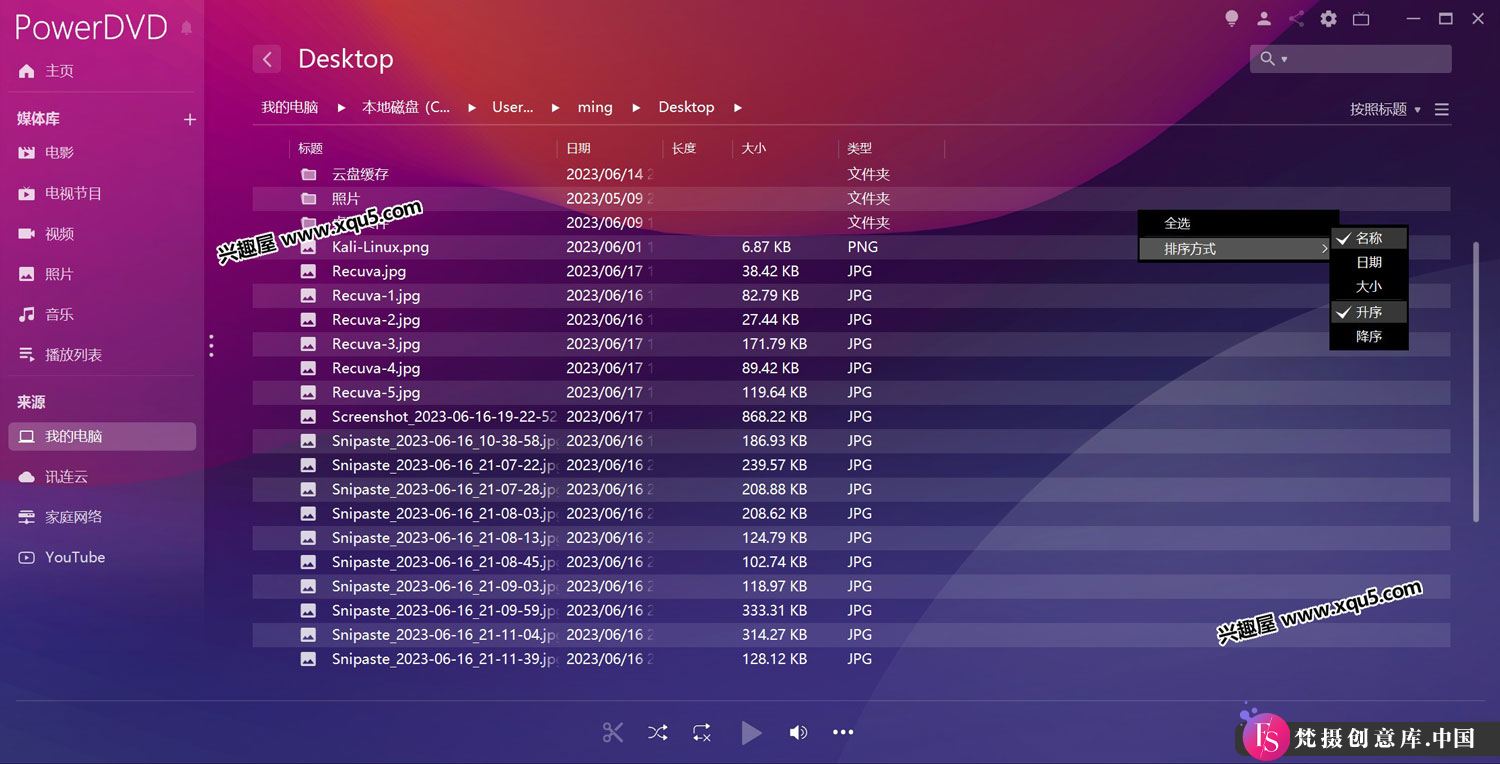Expand arrow after 我的电脑 breadcrumb

pos(341,107)
